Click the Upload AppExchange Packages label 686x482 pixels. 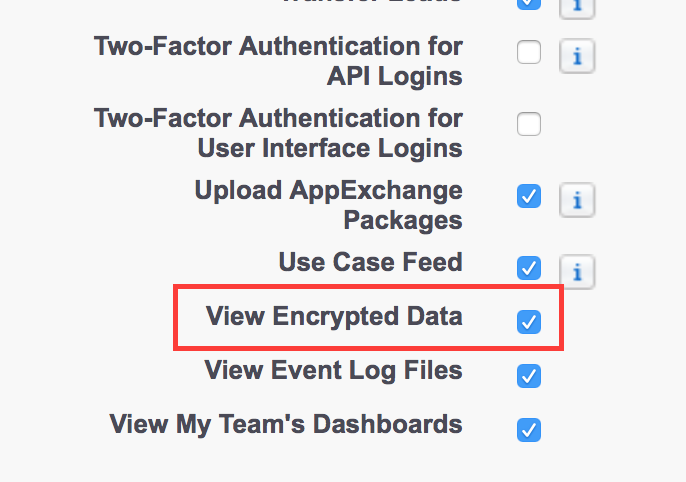tap(329, 205)
